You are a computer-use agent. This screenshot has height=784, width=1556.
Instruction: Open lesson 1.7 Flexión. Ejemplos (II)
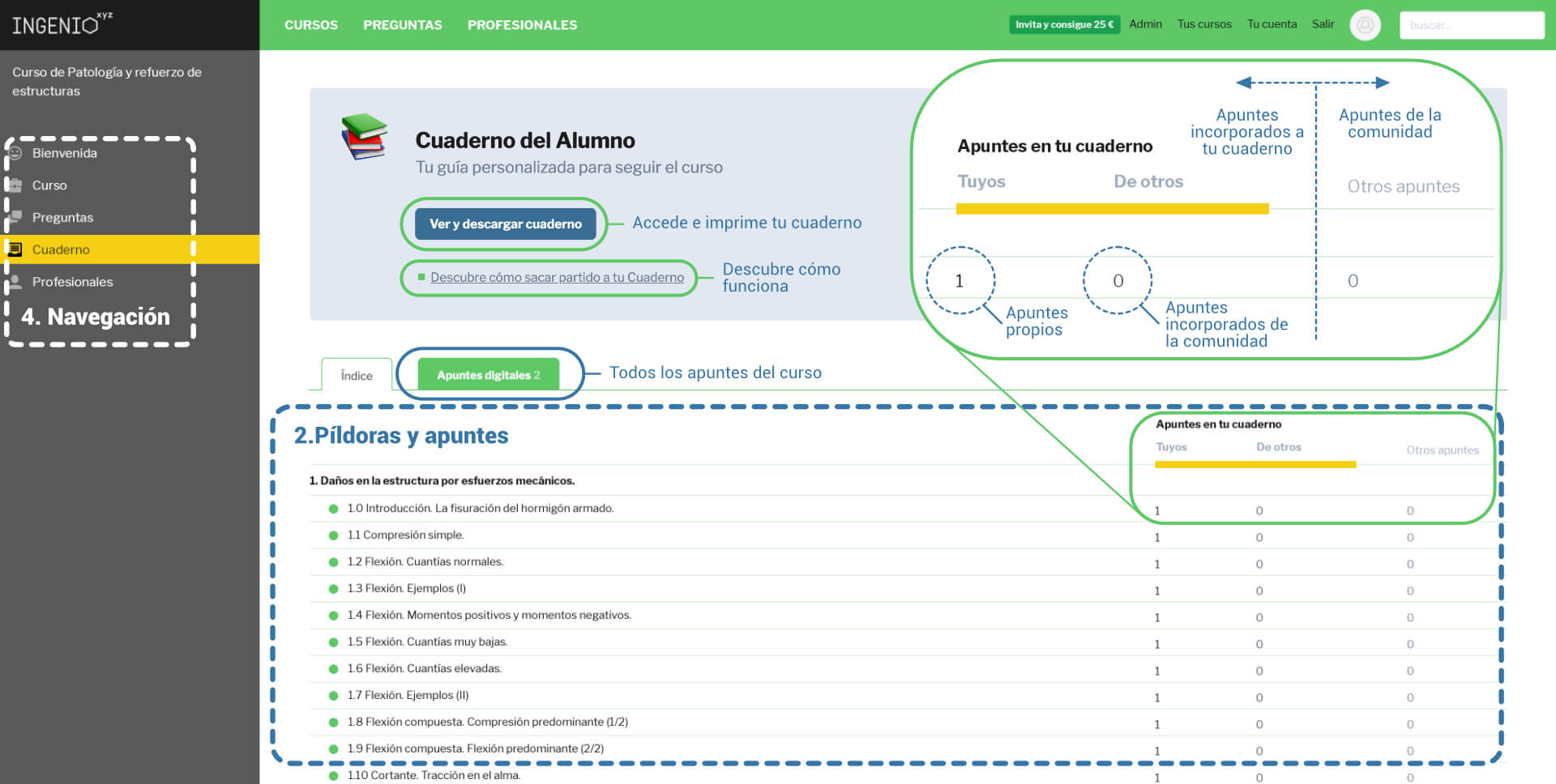click(408, 696)
